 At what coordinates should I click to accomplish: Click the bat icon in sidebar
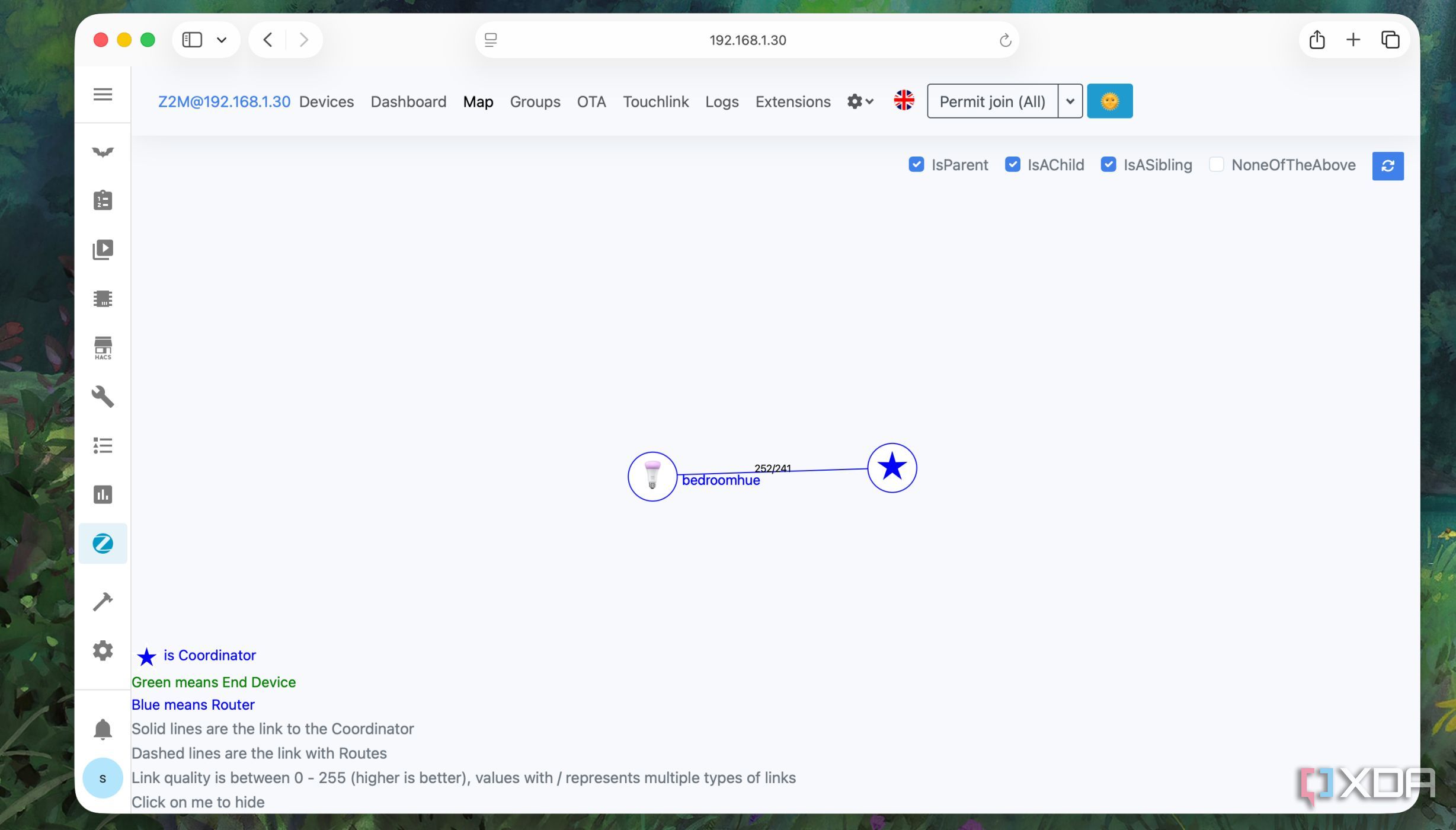pos(103,152)
